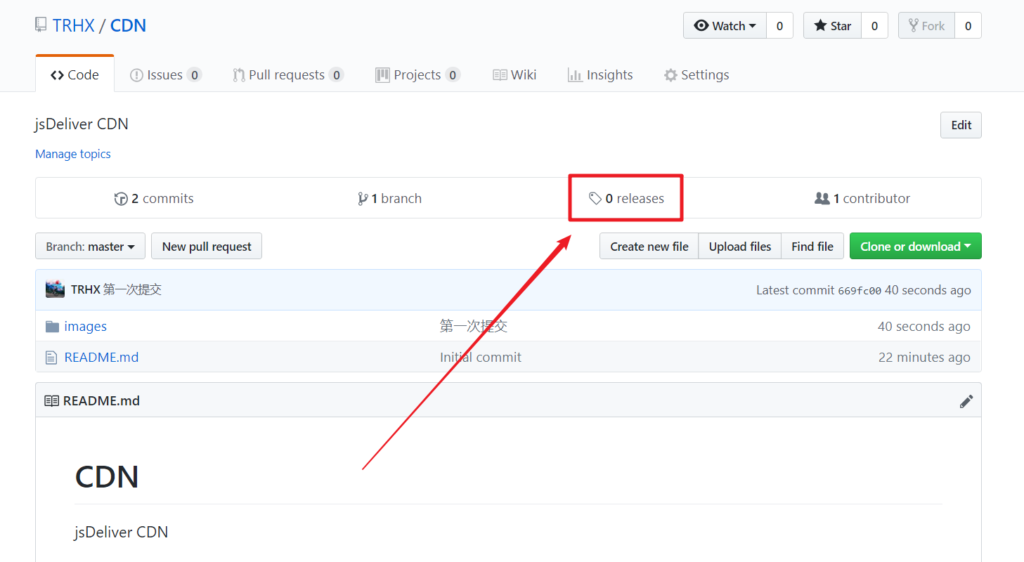Click the stargazers count next to Star
The height and width of the screenshot is (562, 1024).
[x=874, y=25]
